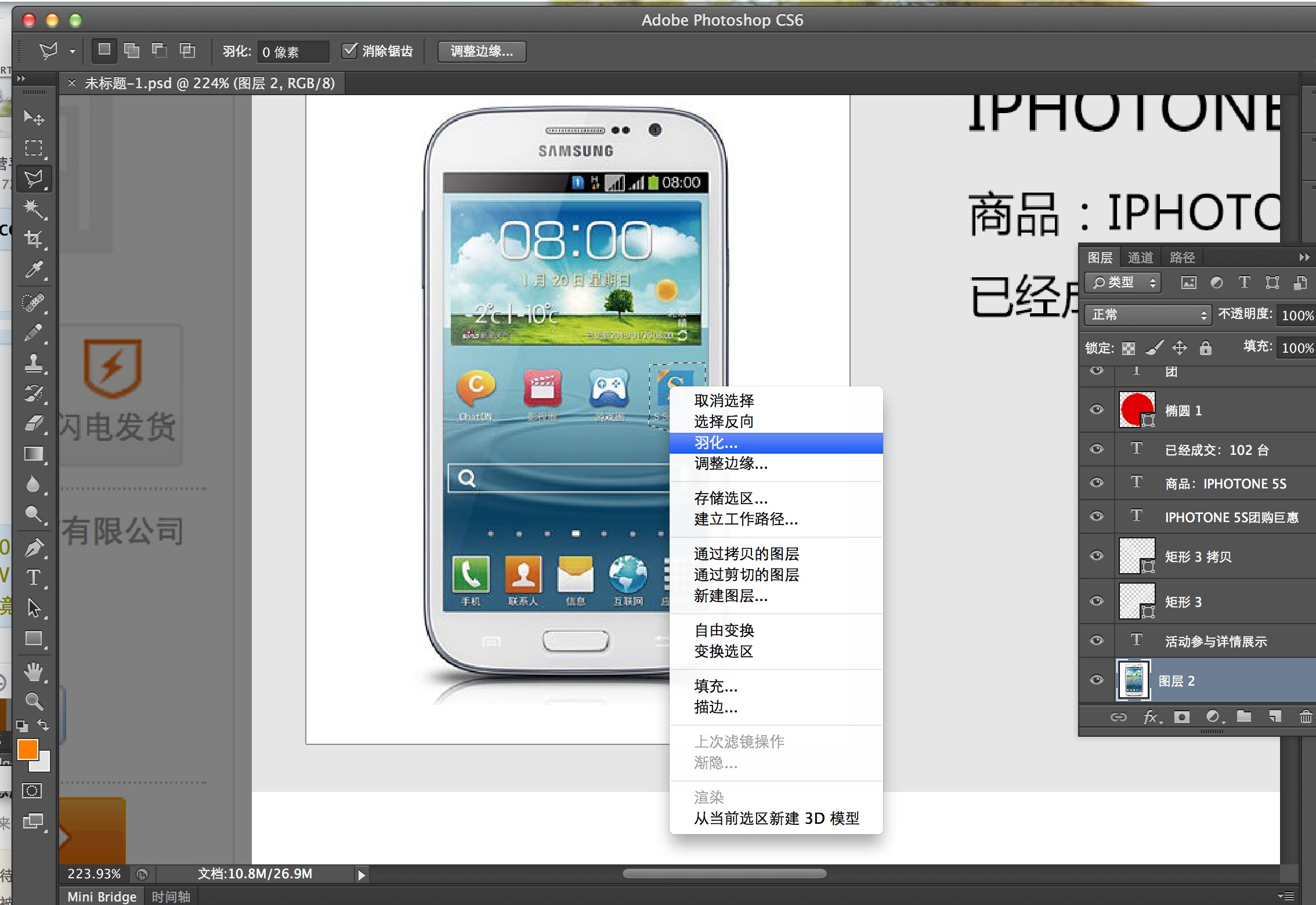Select the Move tool
Image resolution: width=1316 pixels, height=905 pixels.
coord(34,118)
